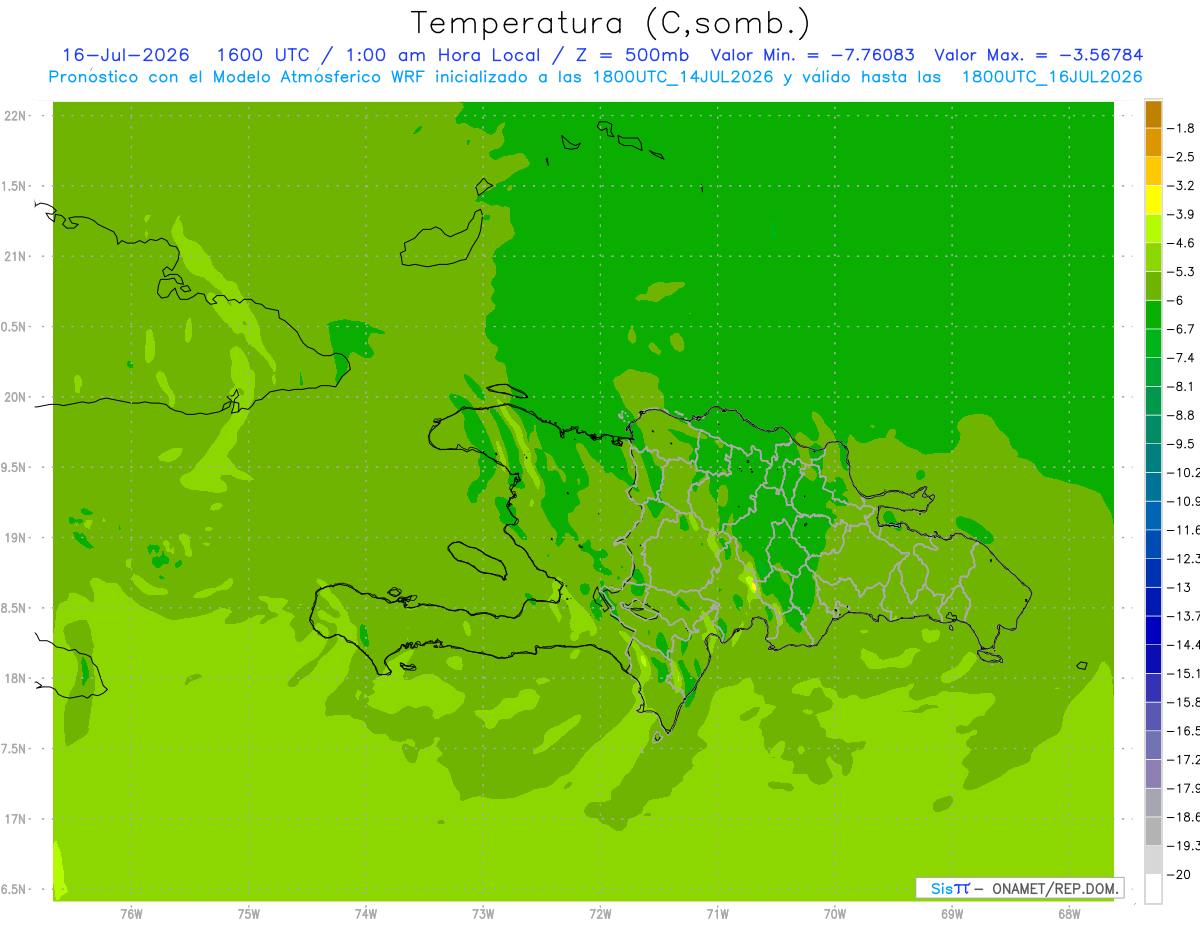The height and width of the screenshot is (927, 1200).
Task: Click the 70W longitude label
Action: point(834,914)
